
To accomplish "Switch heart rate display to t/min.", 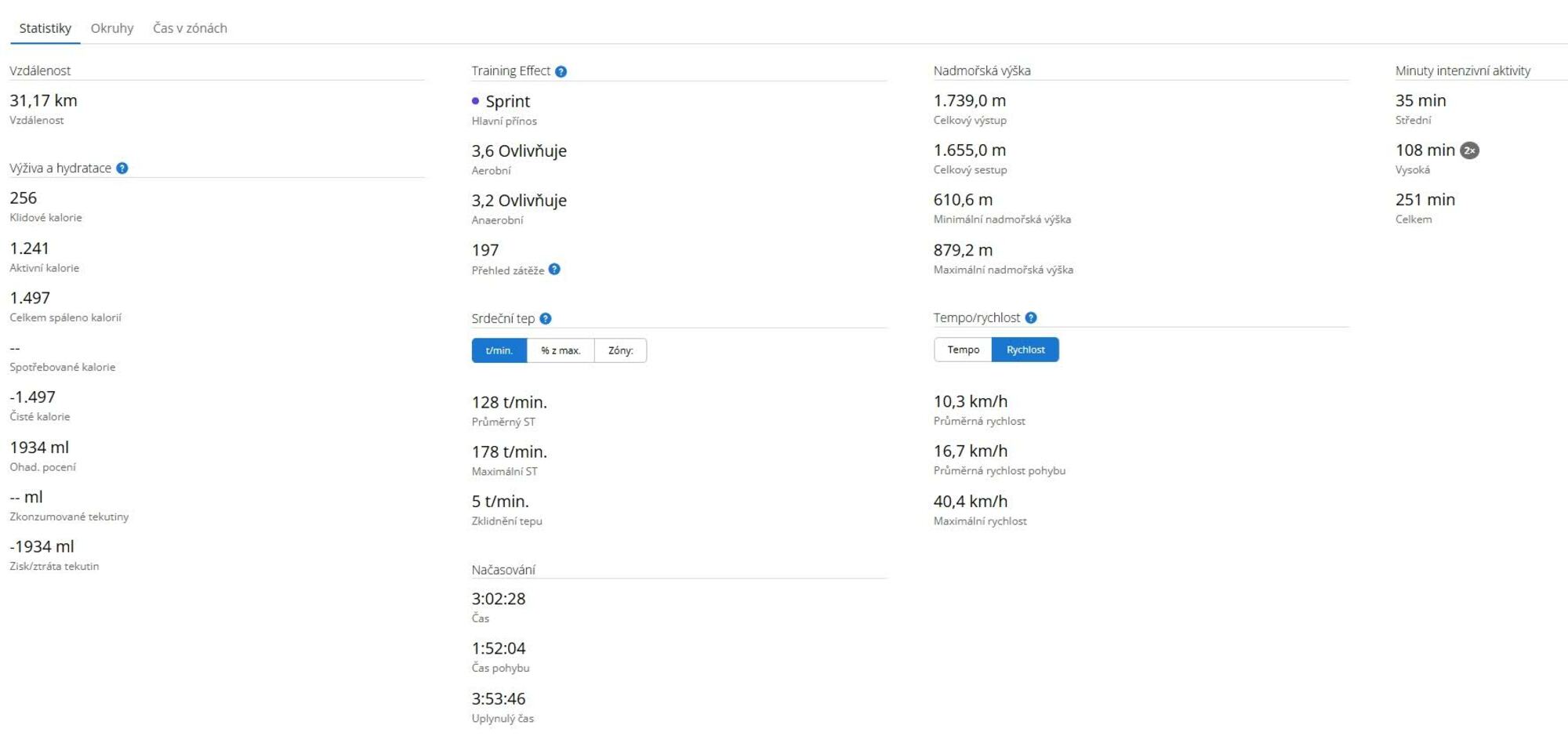I will [499, 351].
